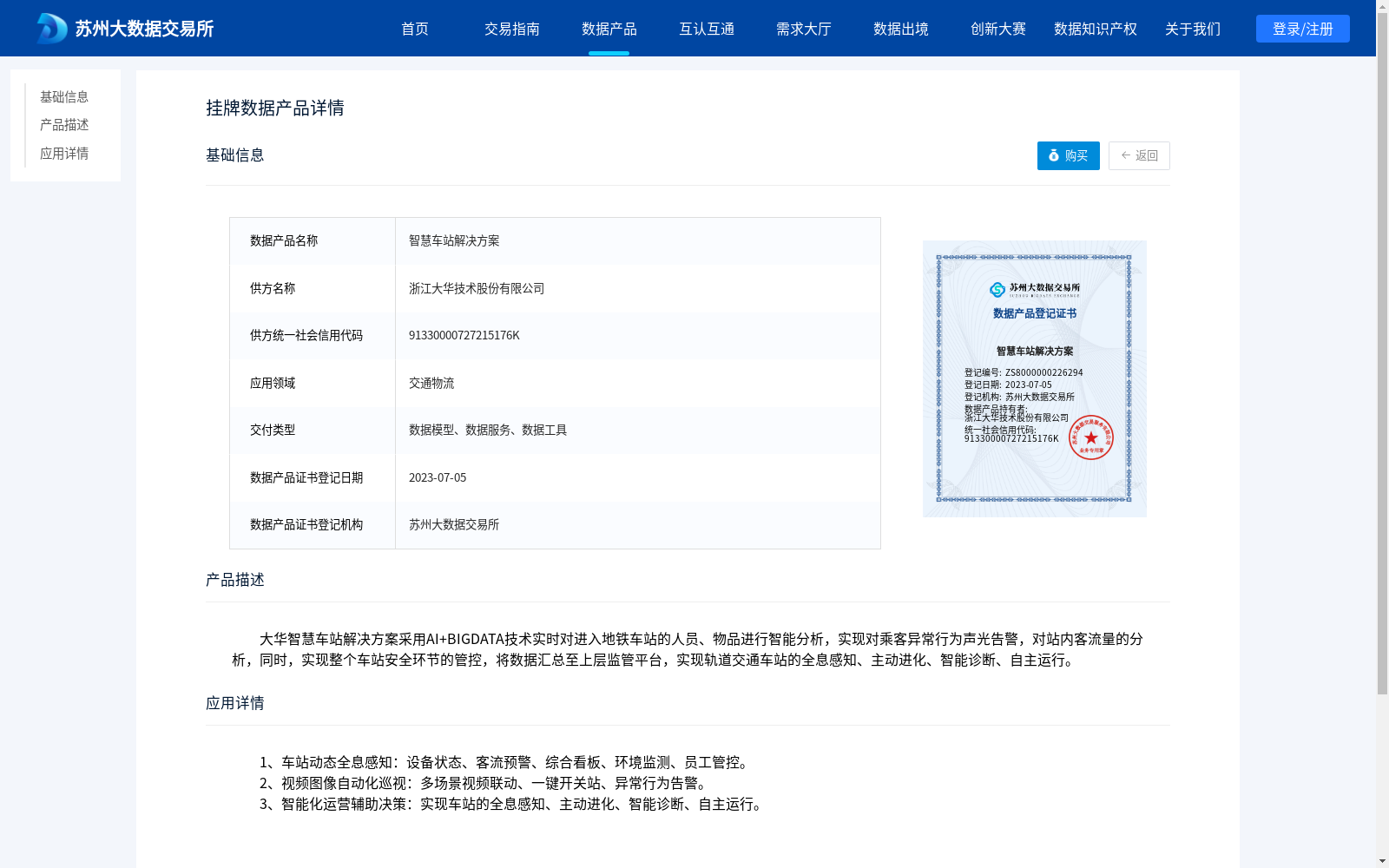
Task: Jump to 应用详情 in the sidebar
Action: [64, 154]
